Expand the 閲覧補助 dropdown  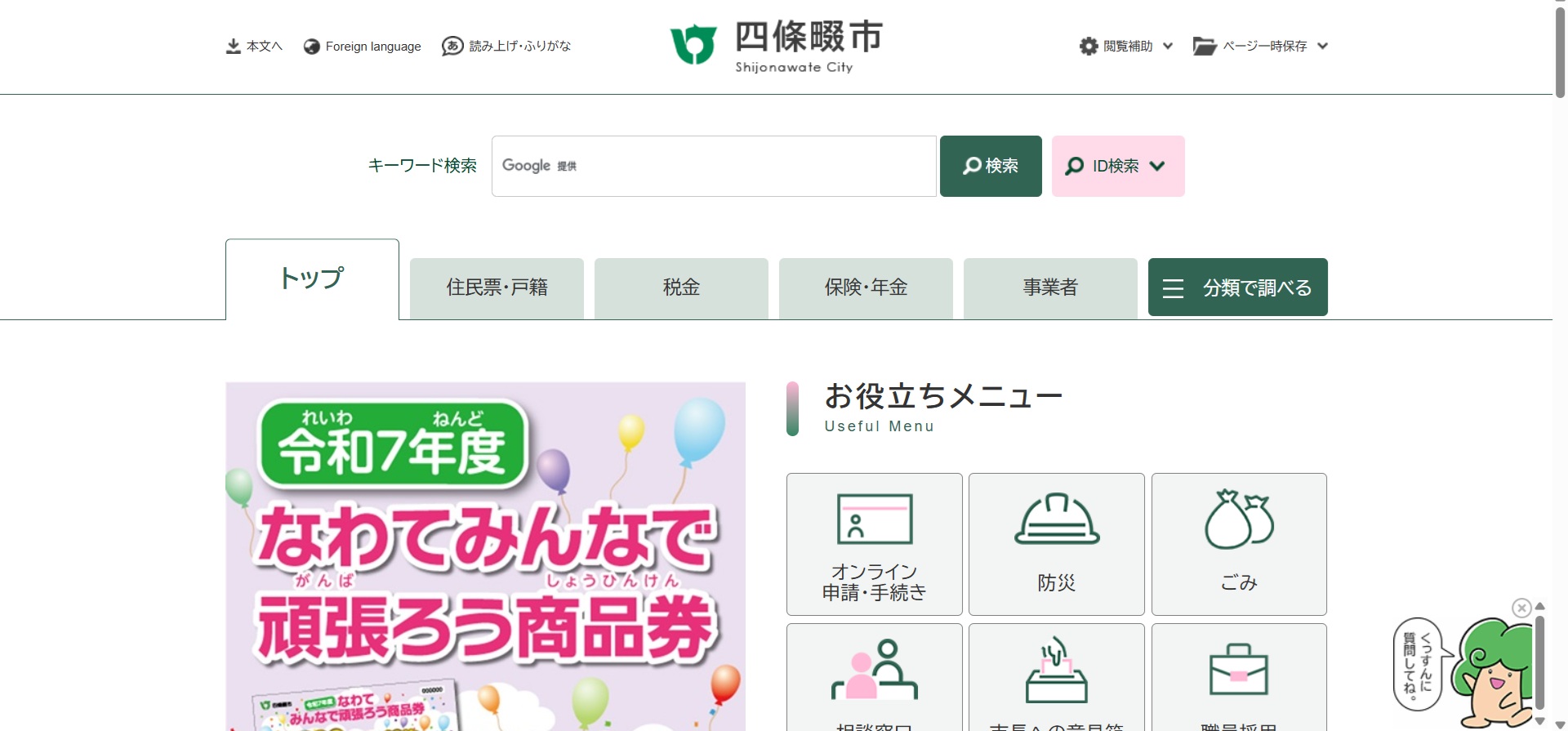pyautogui.click(x=1126, y=47)
